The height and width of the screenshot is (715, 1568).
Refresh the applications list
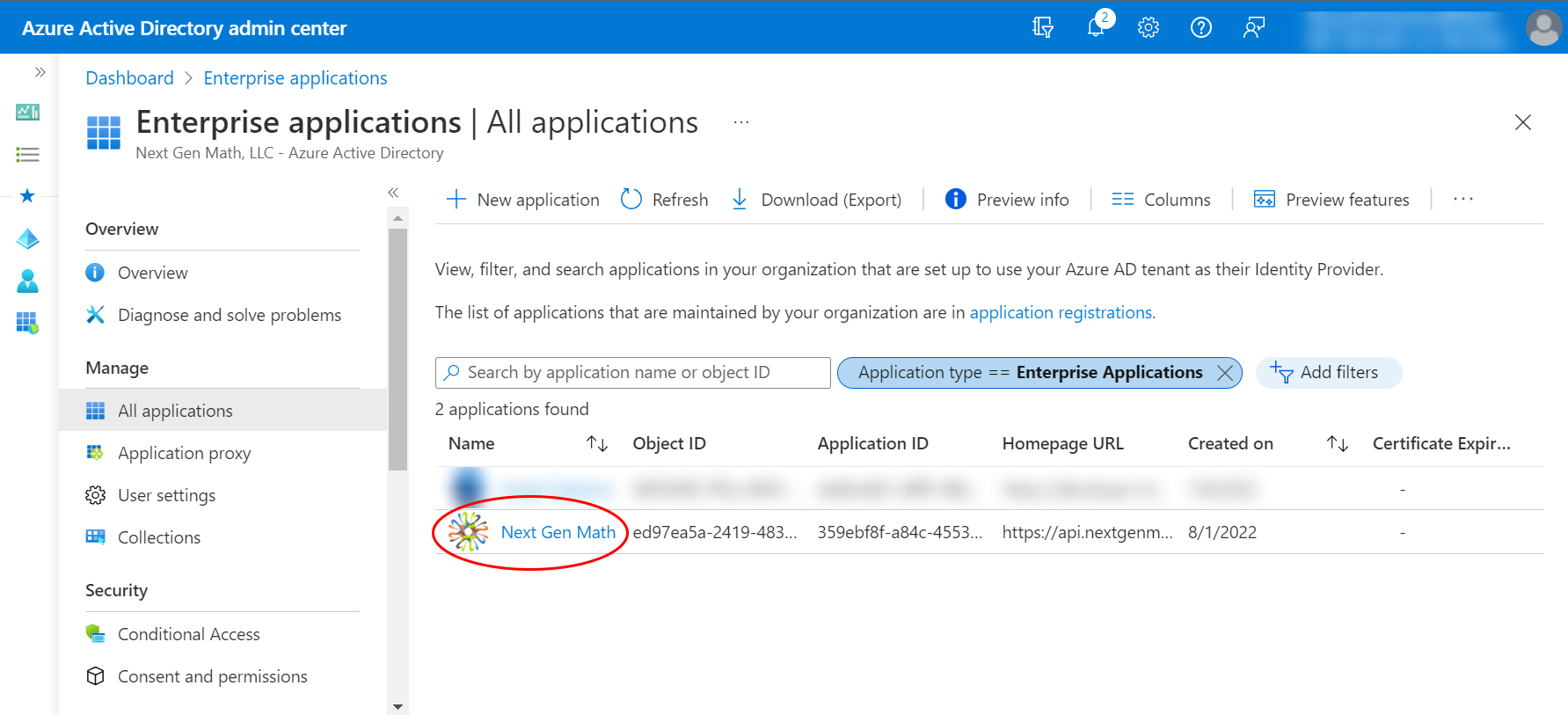click(x=664, y=200)
